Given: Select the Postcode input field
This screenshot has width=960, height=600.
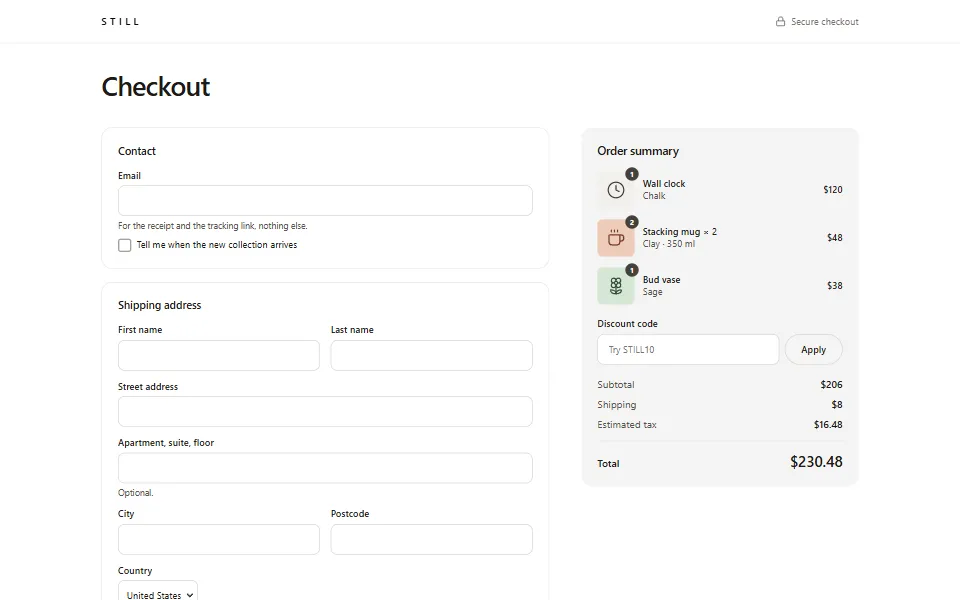Looking at the screenshot, I should [432, 539].
